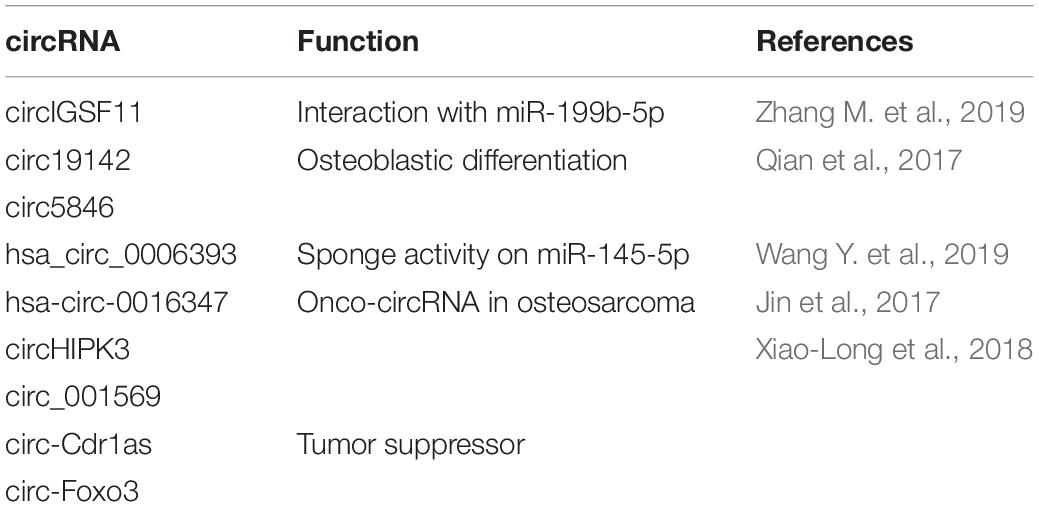Select the circ-Cdr1as entry

point(78,445)
